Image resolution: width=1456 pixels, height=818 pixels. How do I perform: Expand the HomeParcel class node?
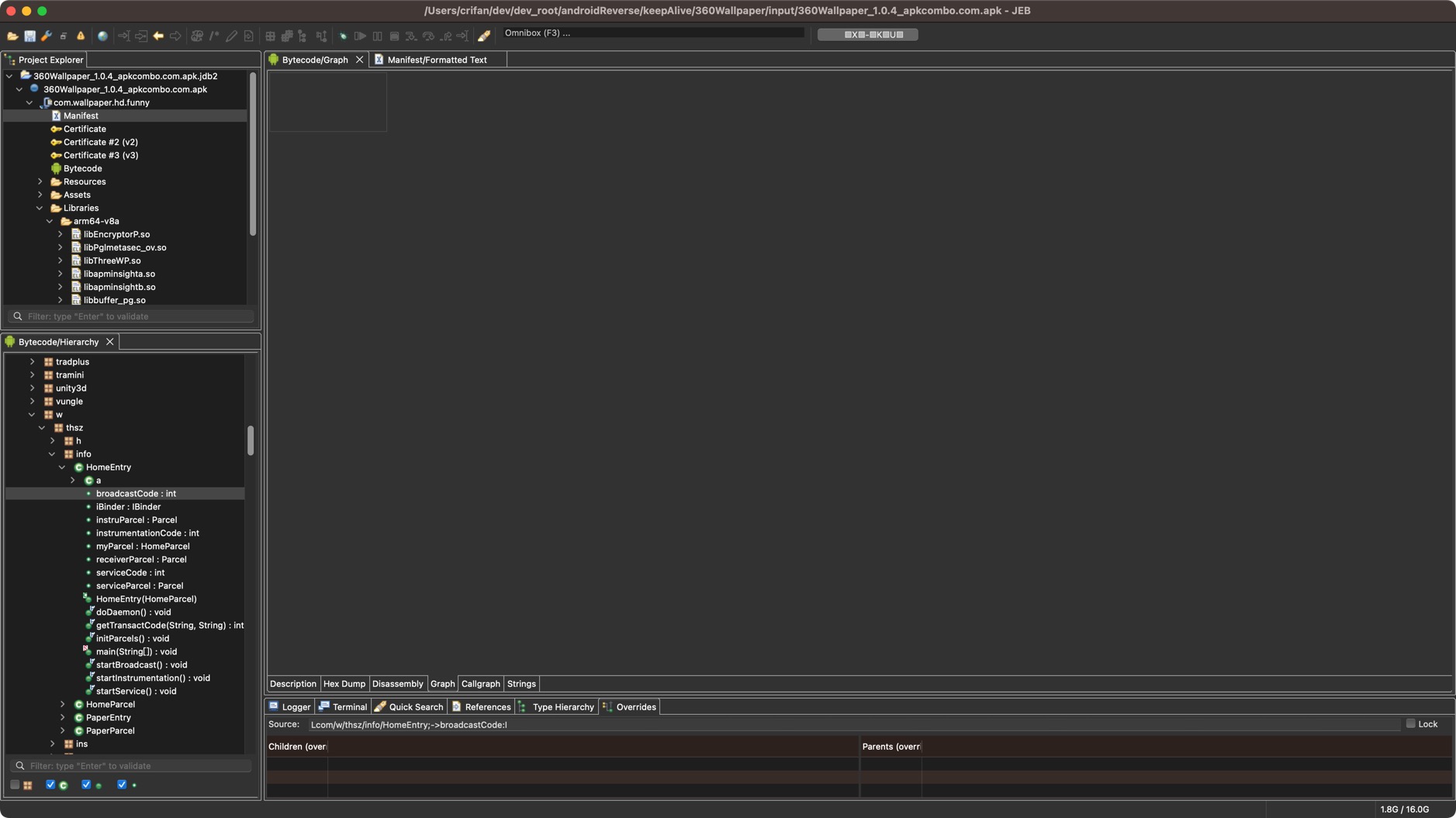tap(63, 704)
